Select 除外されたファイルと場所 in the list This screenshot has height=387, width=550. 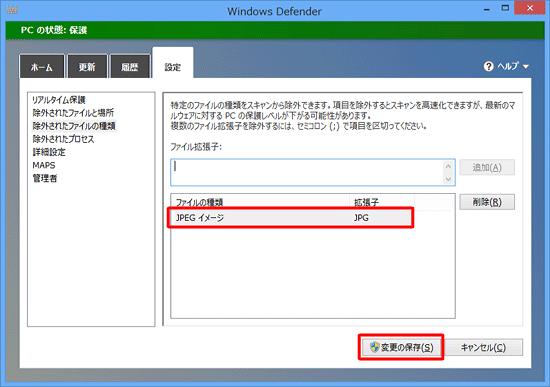pos(73,113)
